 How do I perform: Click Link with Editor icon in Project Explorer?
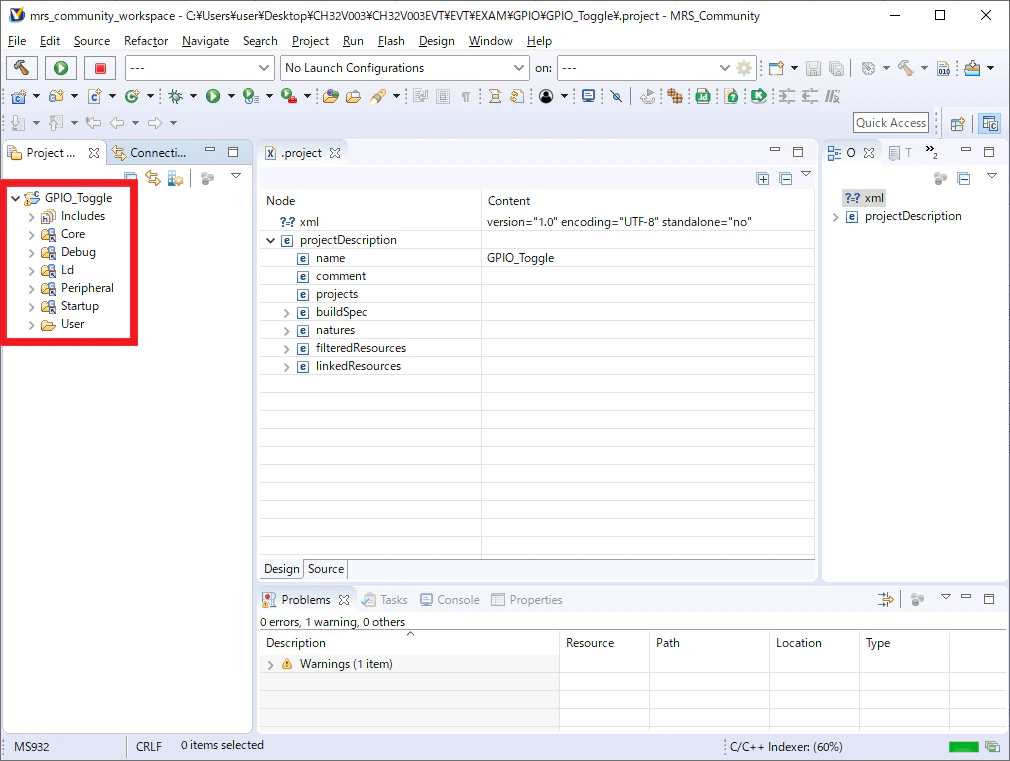click(x=153, y=178)
